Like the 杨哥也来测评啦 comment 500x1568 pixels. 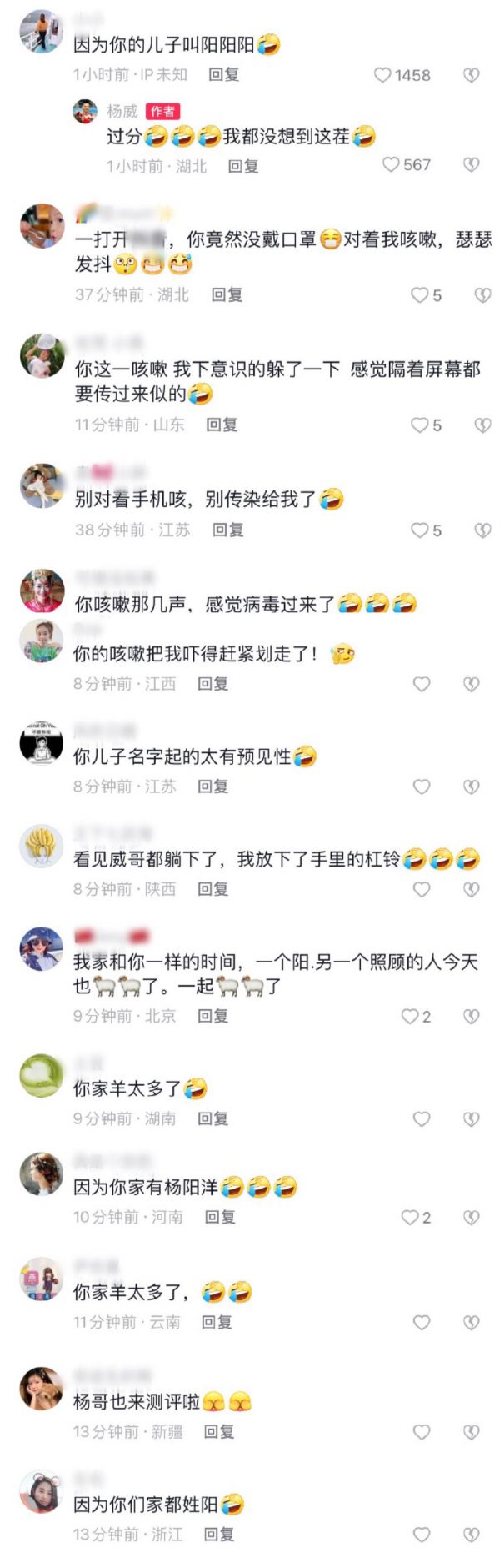point(422,1431)
